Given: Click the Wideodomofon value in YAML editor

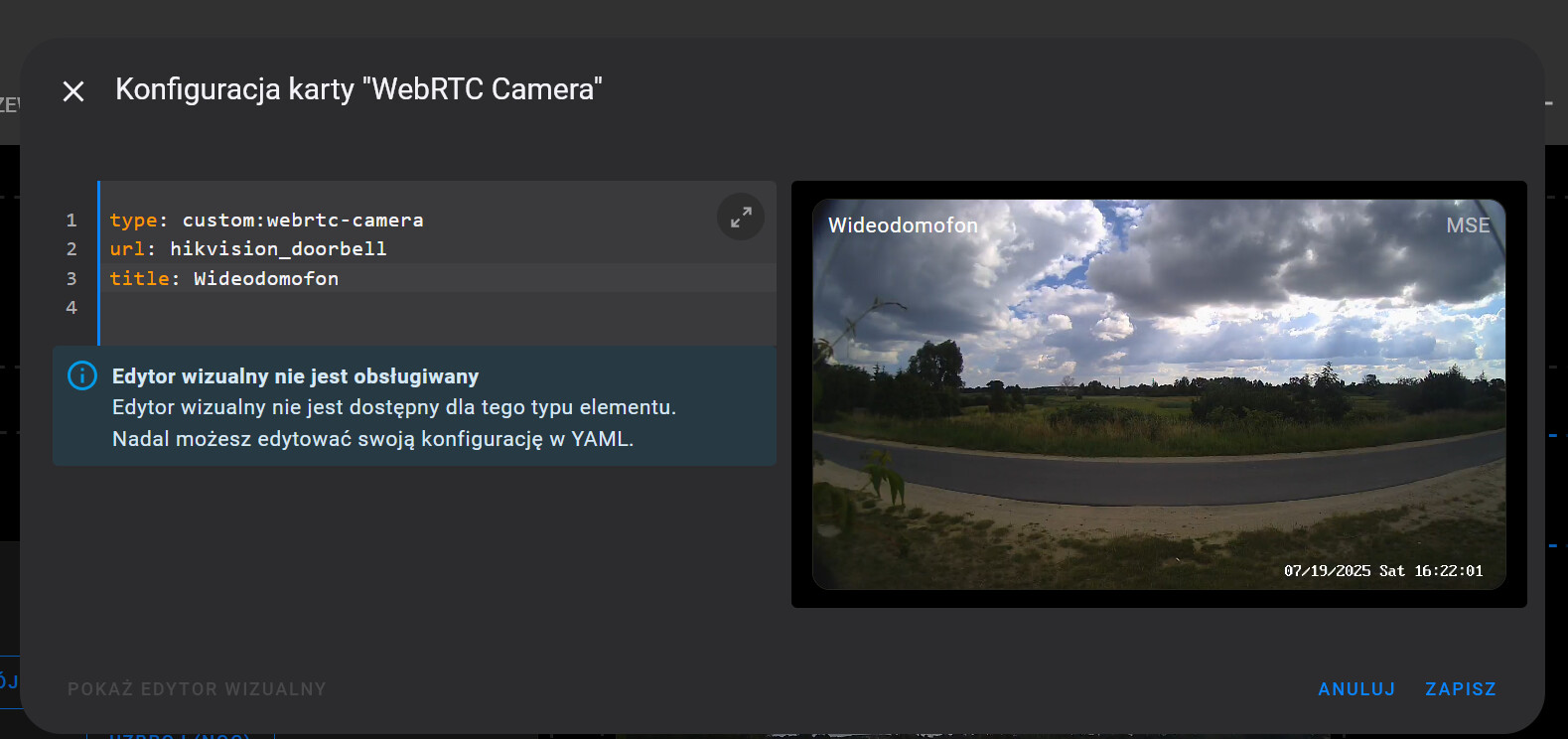Looking at the screenshot, I should 266,279.
